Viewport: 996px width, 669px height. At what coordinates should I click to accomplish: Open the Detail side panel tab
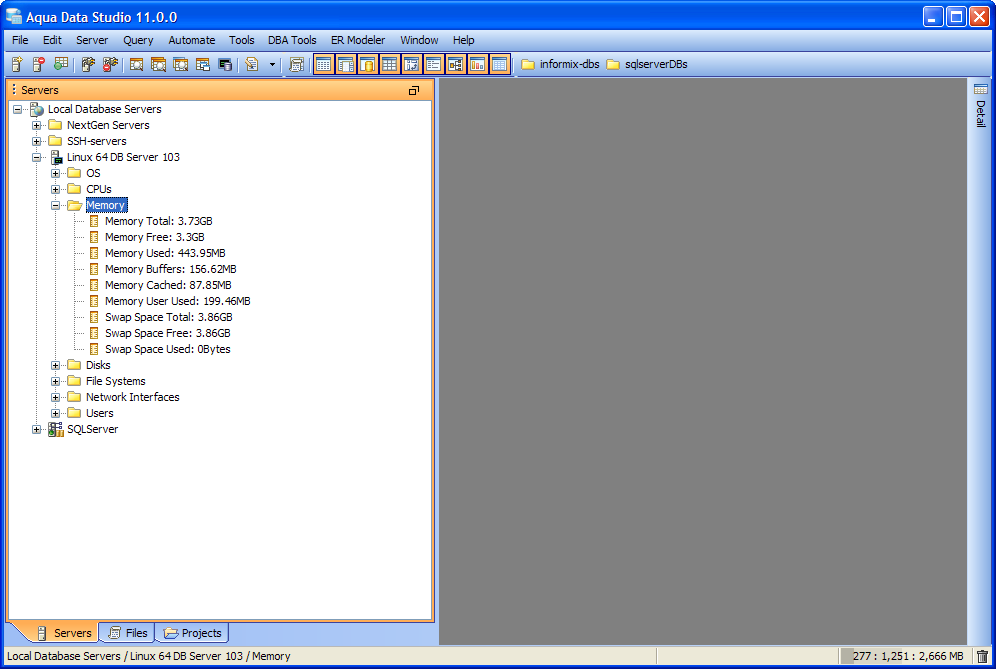pos(981,105)
